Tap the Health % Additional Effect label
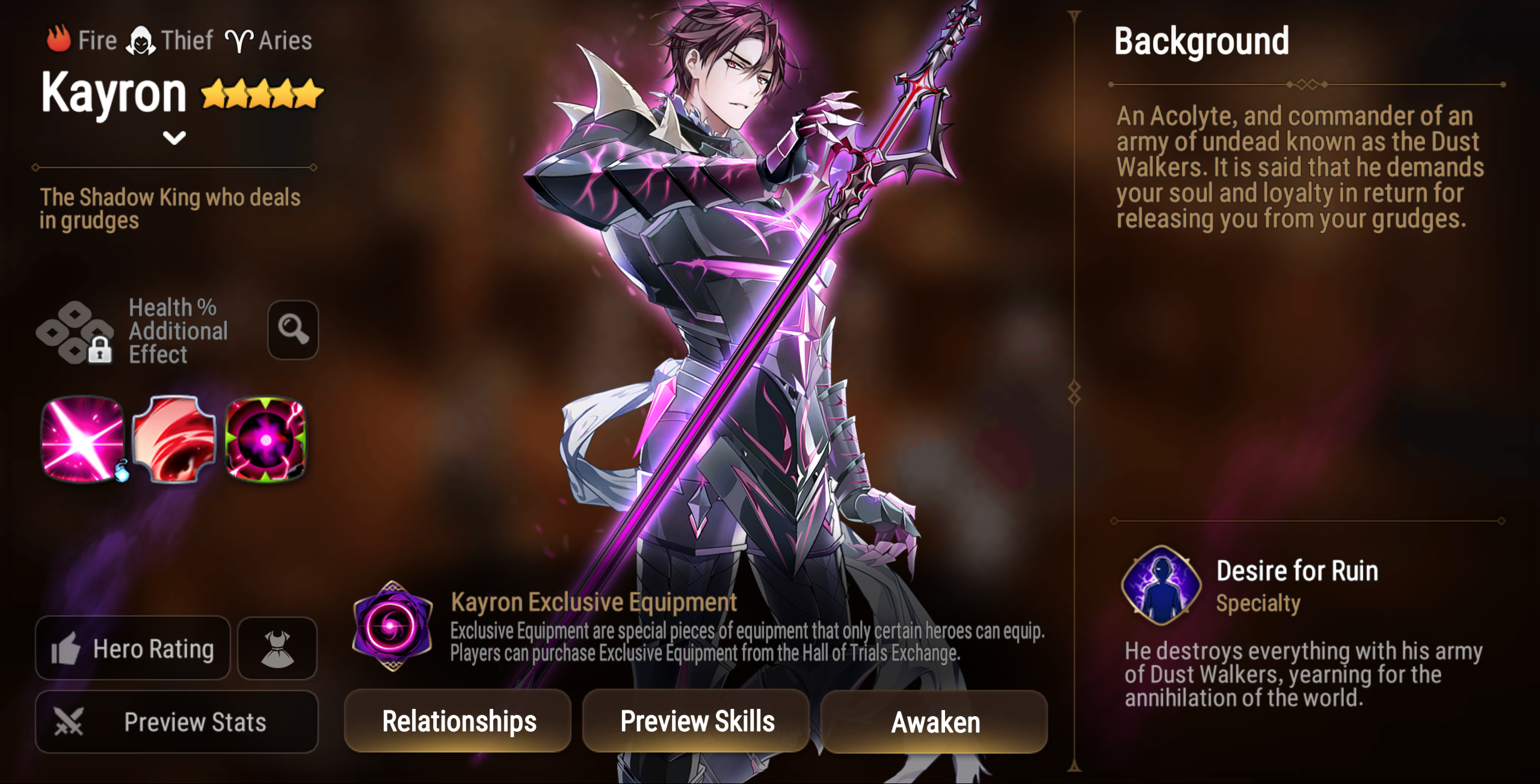 click(178, 331)
